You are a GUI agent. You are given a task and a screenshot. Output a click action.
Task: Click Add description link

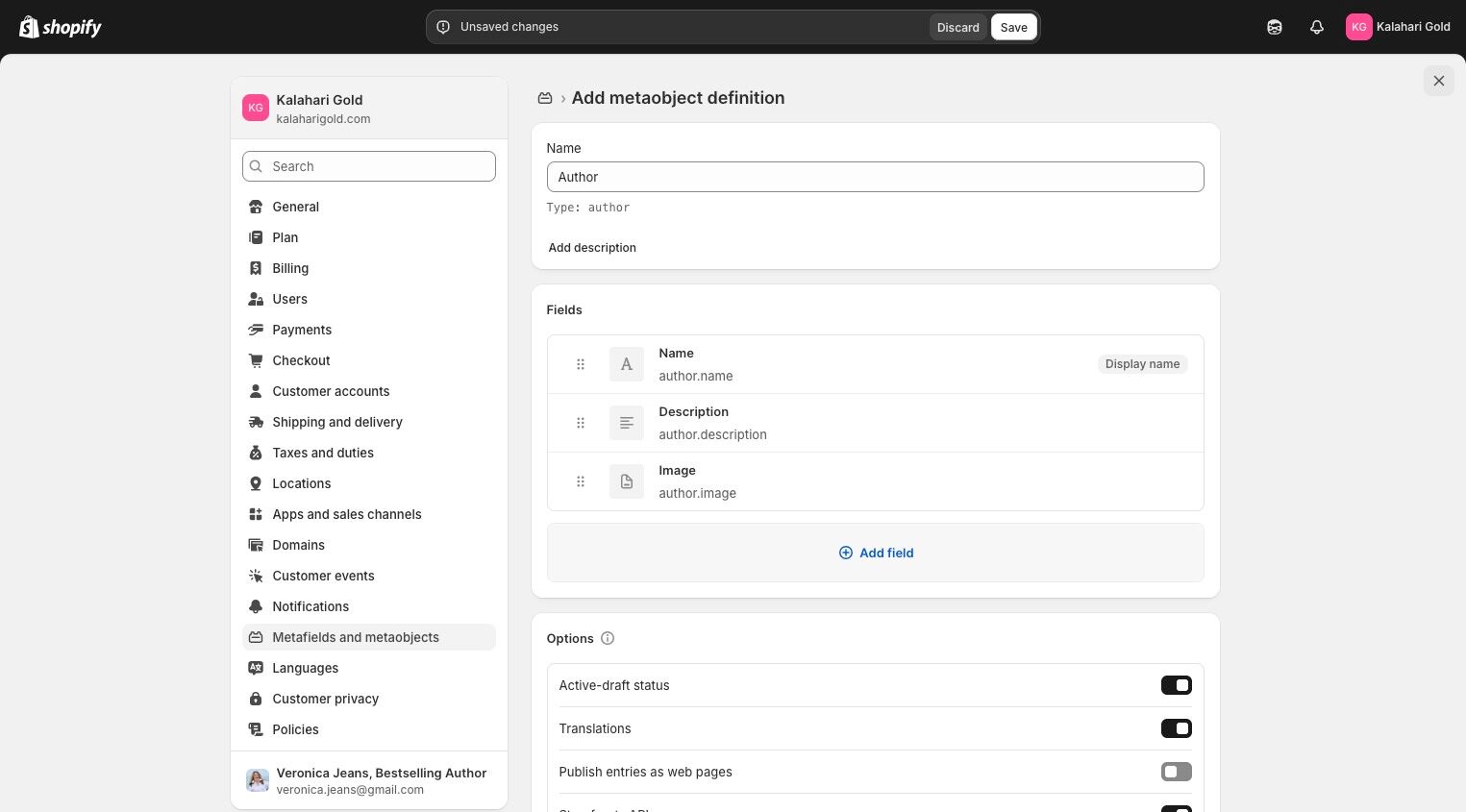(x=592, y=248)
